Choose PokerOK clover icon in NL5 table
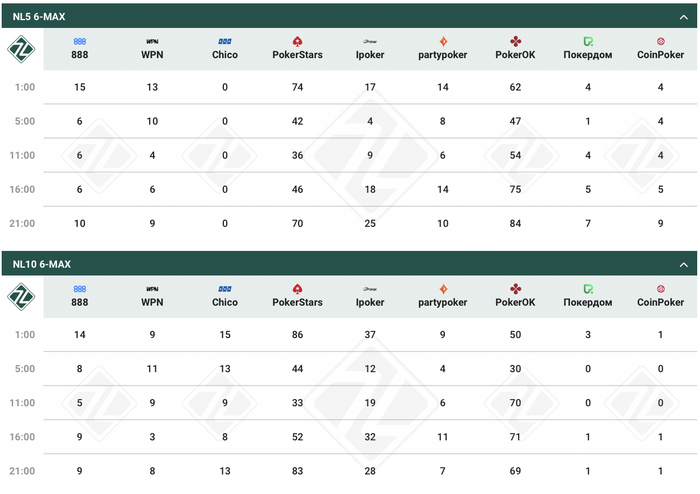The height and width of the screenshot is (494, 700). coord(515,41)
